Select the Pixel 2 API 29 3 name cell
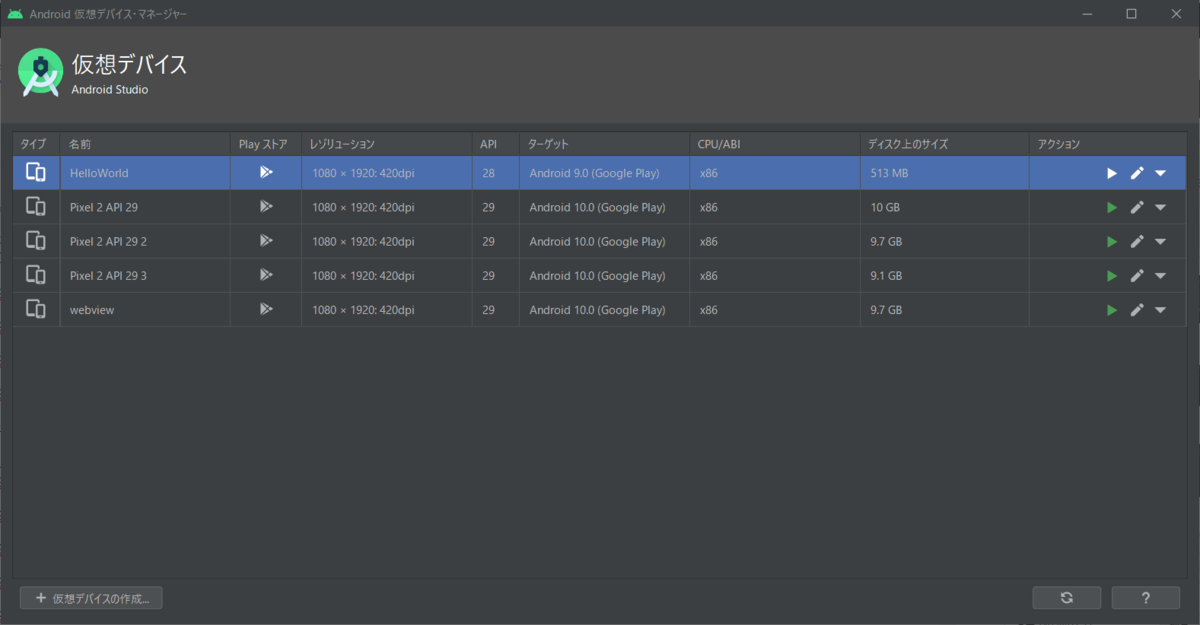Viewport: 1200px width, 625px height. pyautogui.click(x=145, y=276)
